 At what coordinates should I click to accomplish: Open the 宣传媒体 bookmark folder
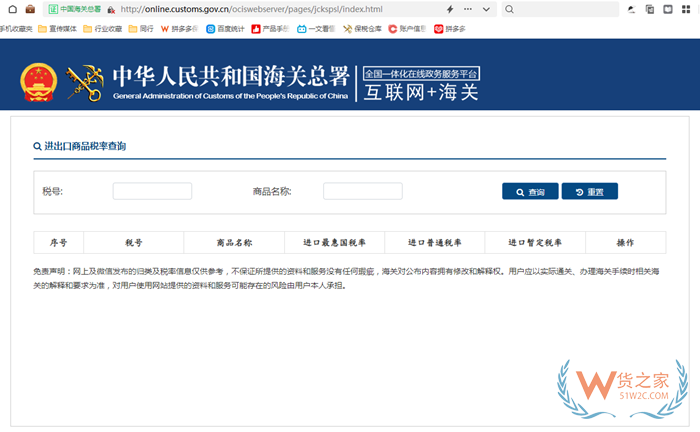[x=58, y=29]
